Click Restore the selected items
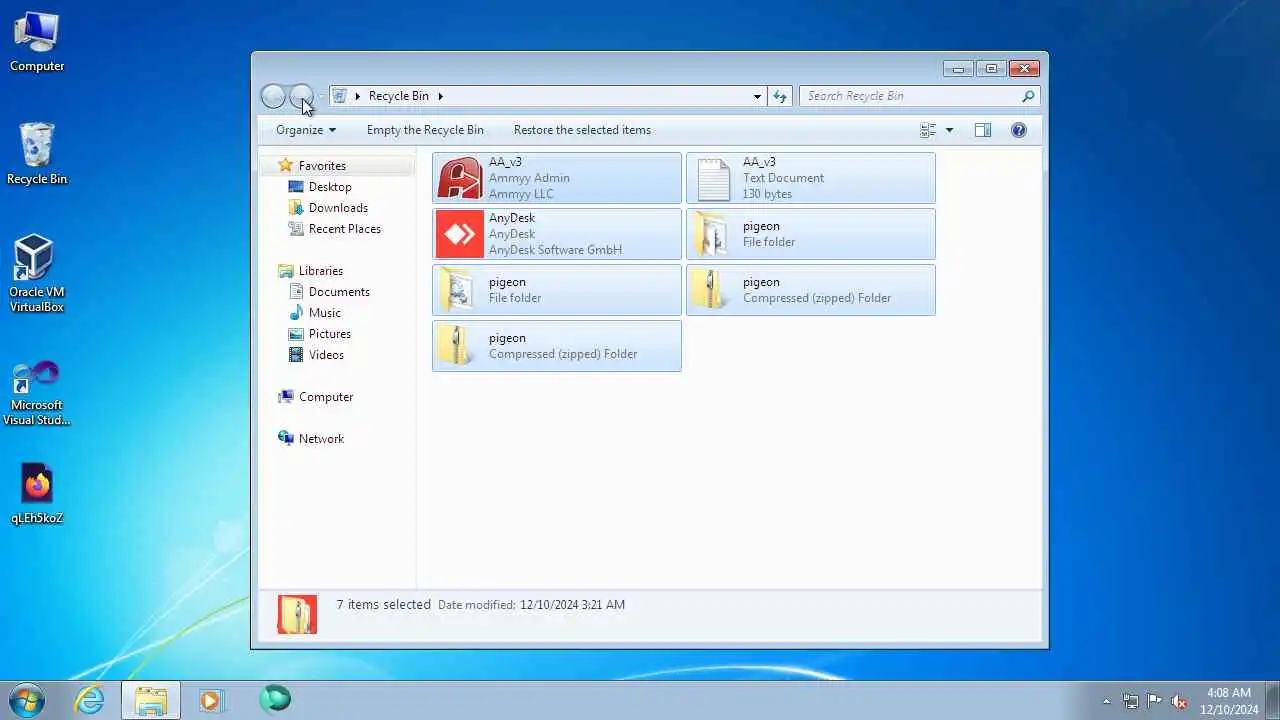Viewport: 1280px width, 720px height. (582, 130)
